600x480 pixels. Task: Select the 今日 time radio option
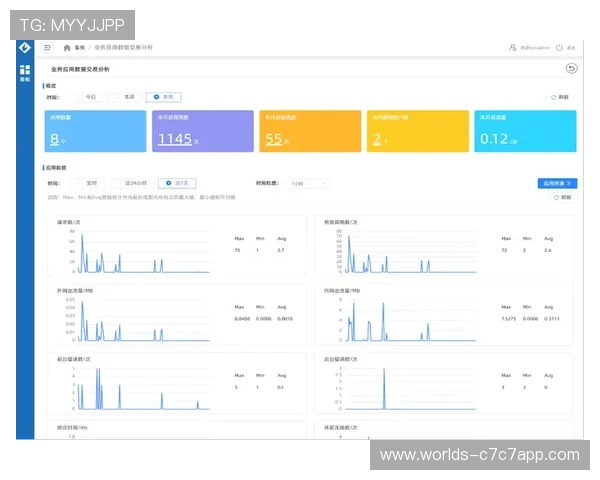coord(86,97)
